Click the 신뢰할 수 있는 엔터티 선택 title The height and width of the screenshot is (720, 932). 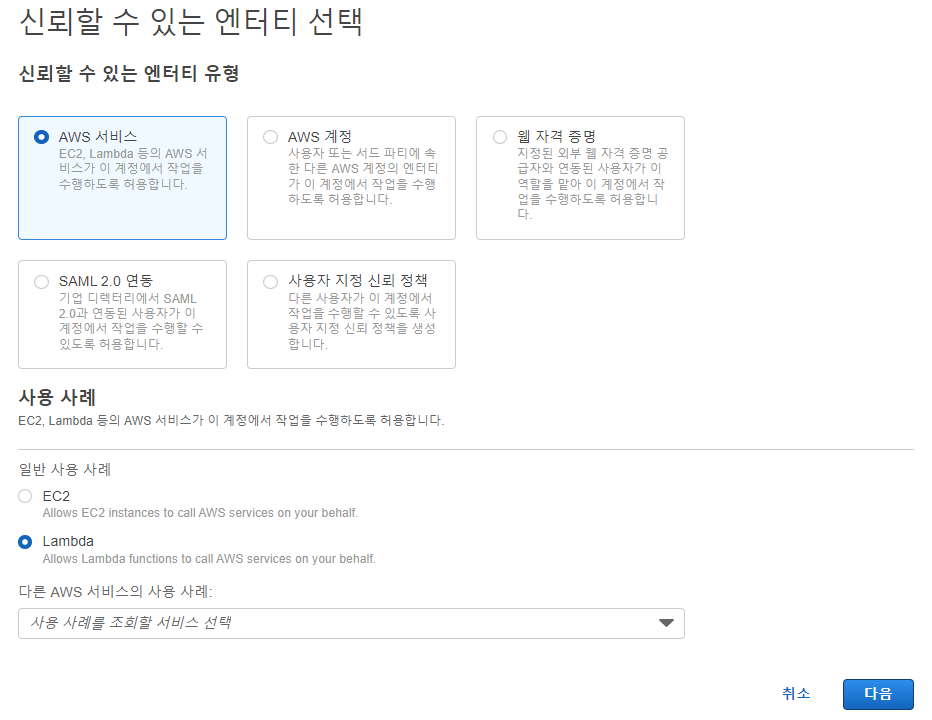click(x=191, y=22)
